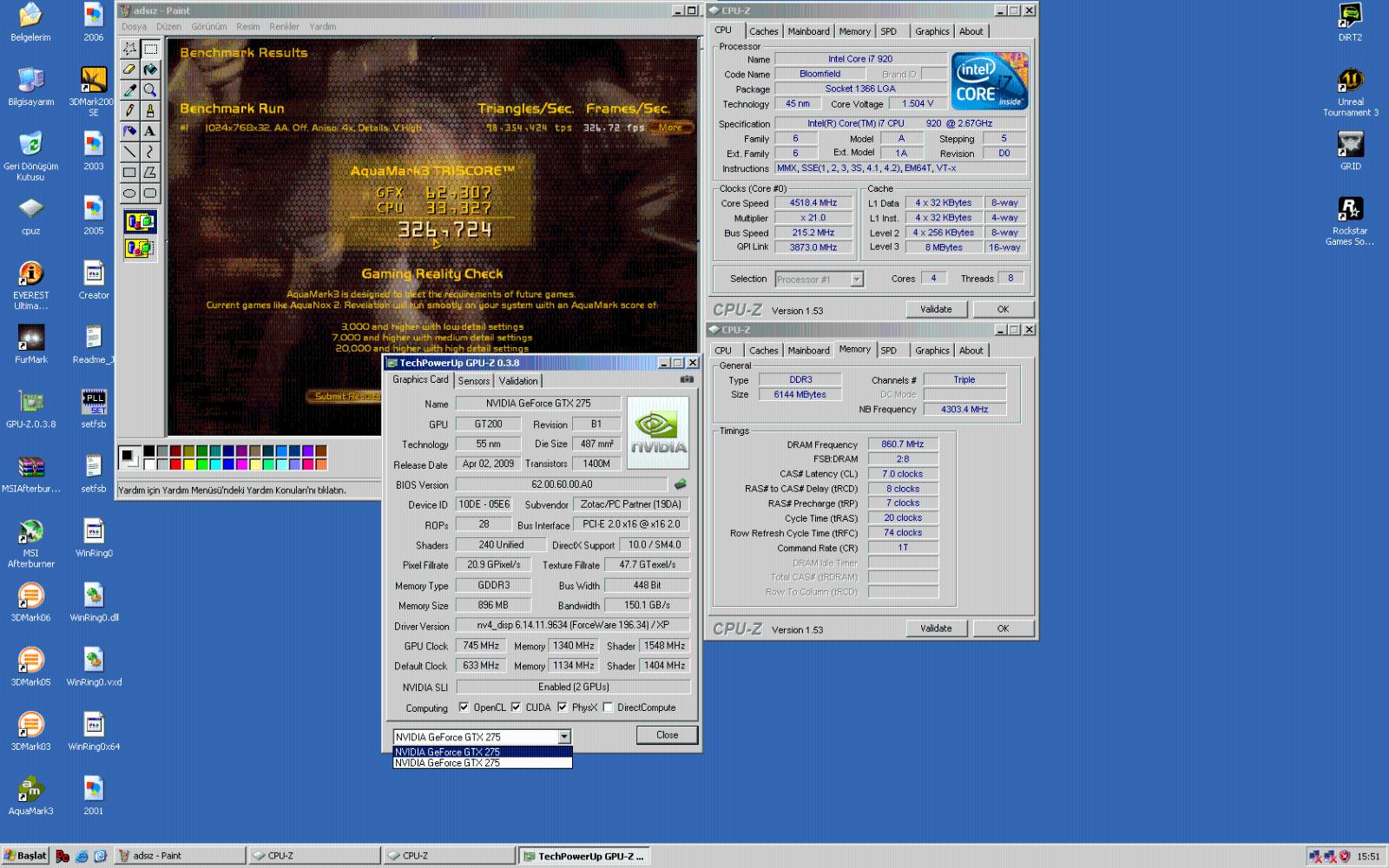Switch to the Validation tab in GPU-Z

[x=518, y=381]
